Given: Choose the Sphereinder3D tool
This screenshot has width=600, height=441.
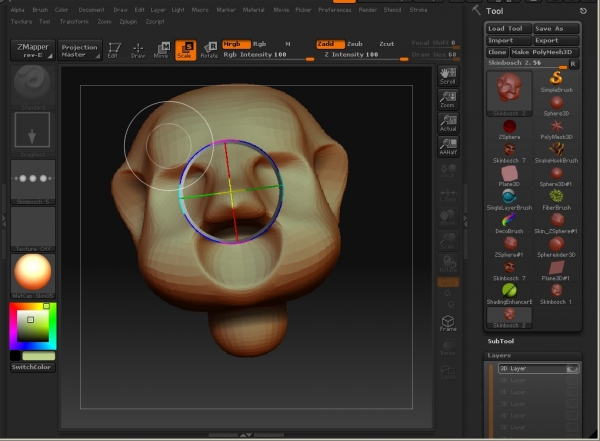Looking at the screenshot, I should 556,247.
